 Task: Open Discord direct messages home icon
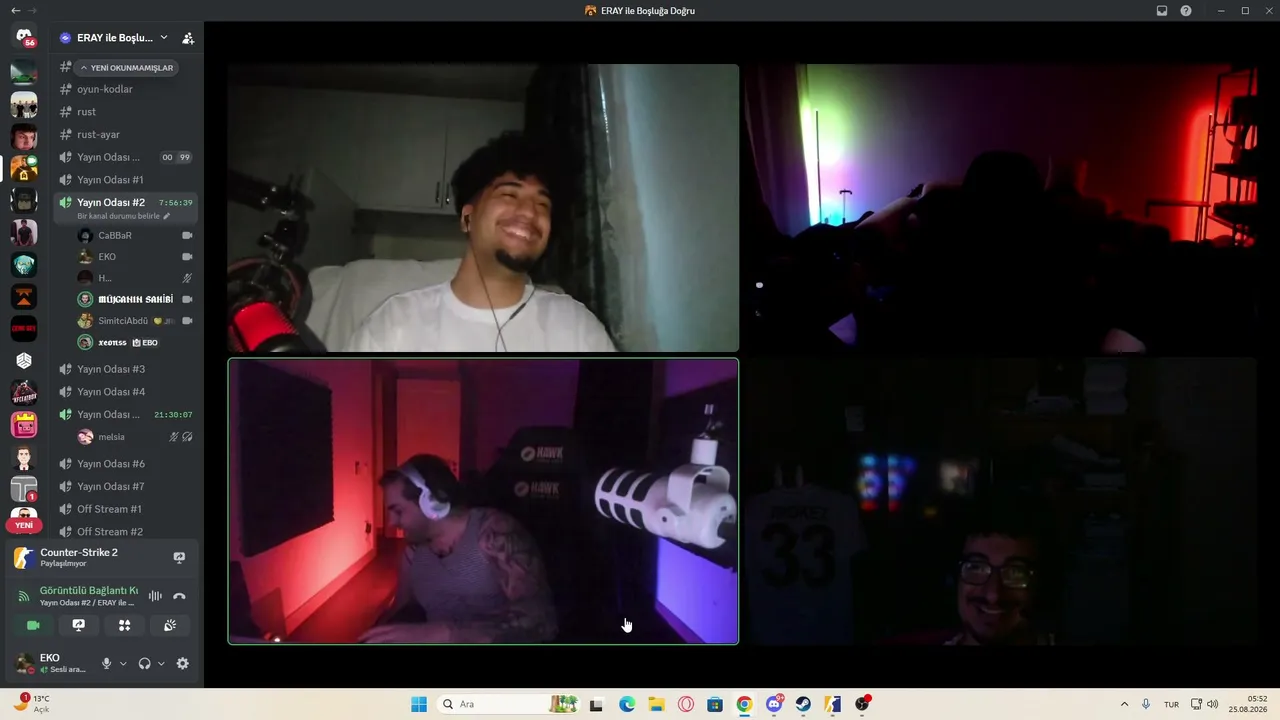click(24, 37)
